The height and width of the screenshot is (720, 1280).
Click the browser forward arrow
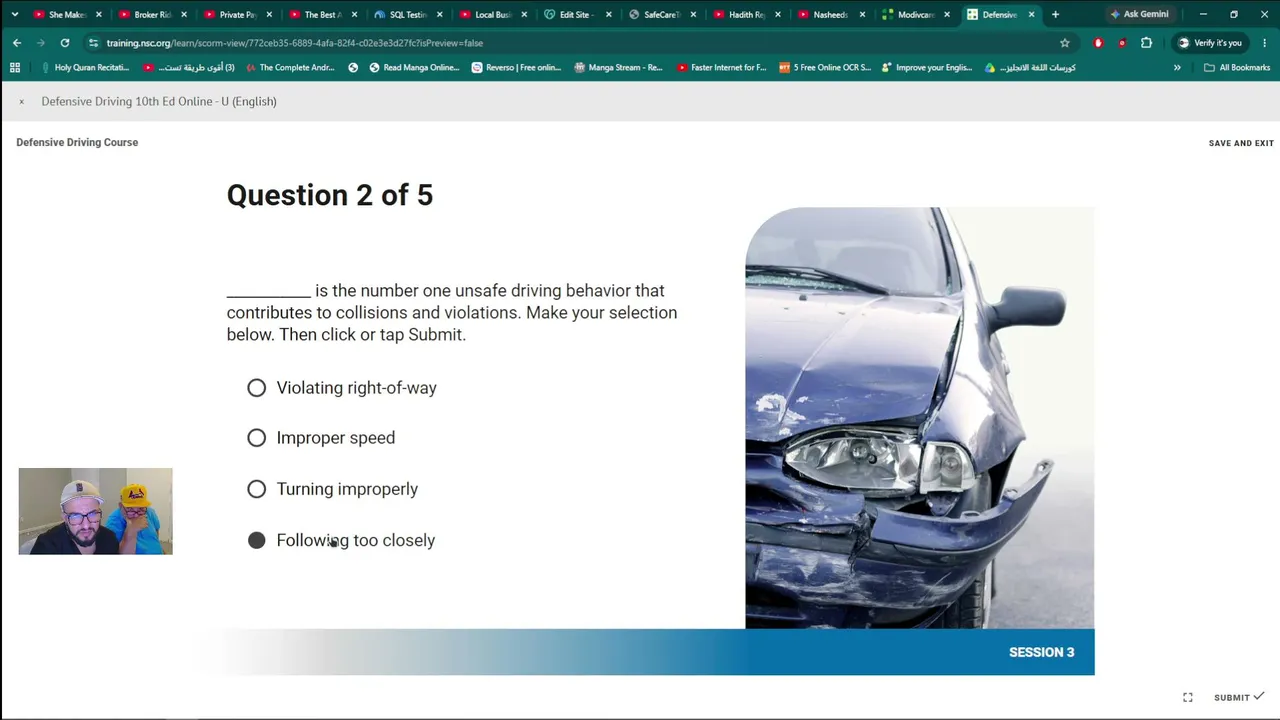coord(40,43)
